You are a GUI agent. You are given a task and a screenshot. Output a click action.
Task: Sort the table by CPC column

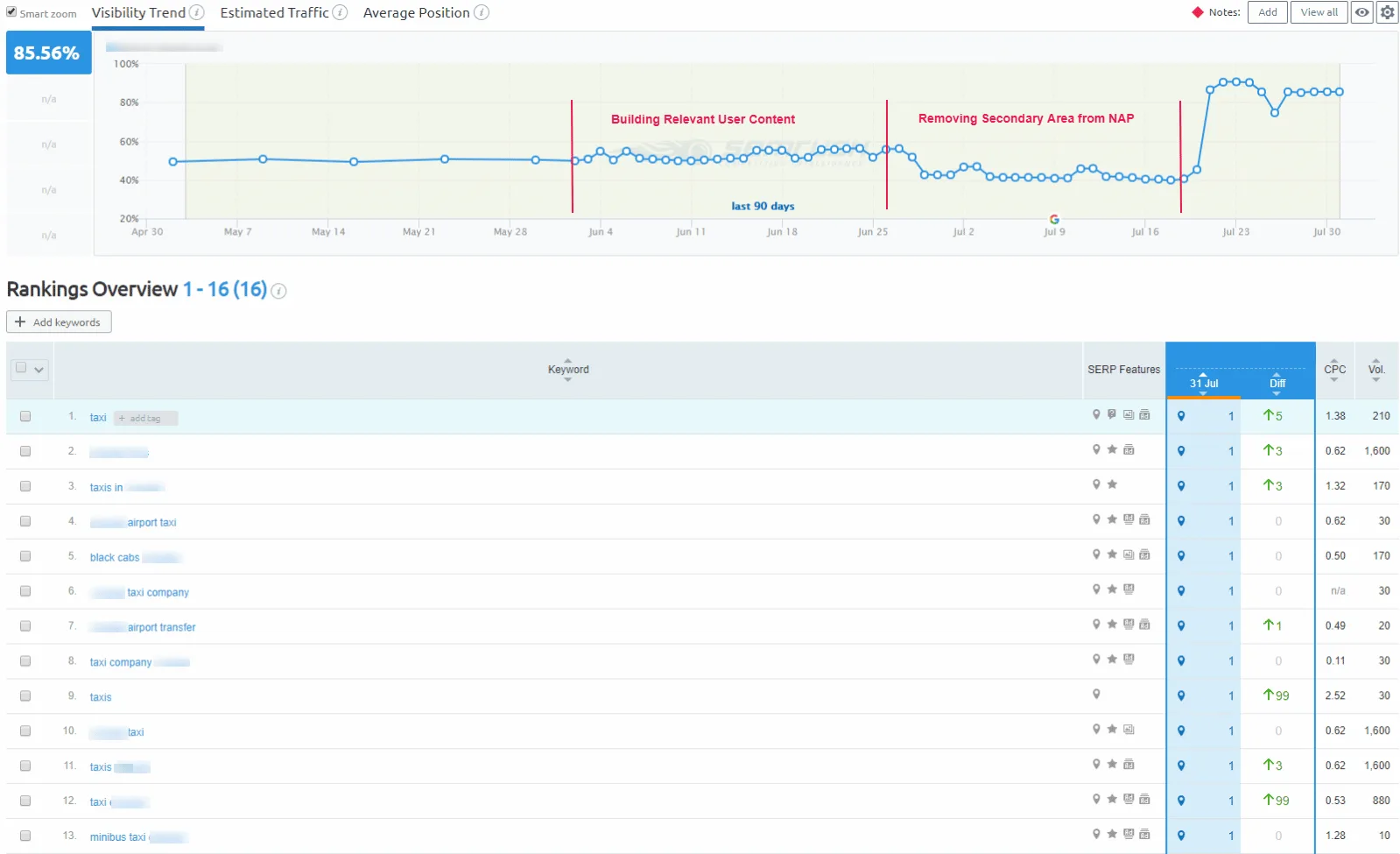point(1334,370)
